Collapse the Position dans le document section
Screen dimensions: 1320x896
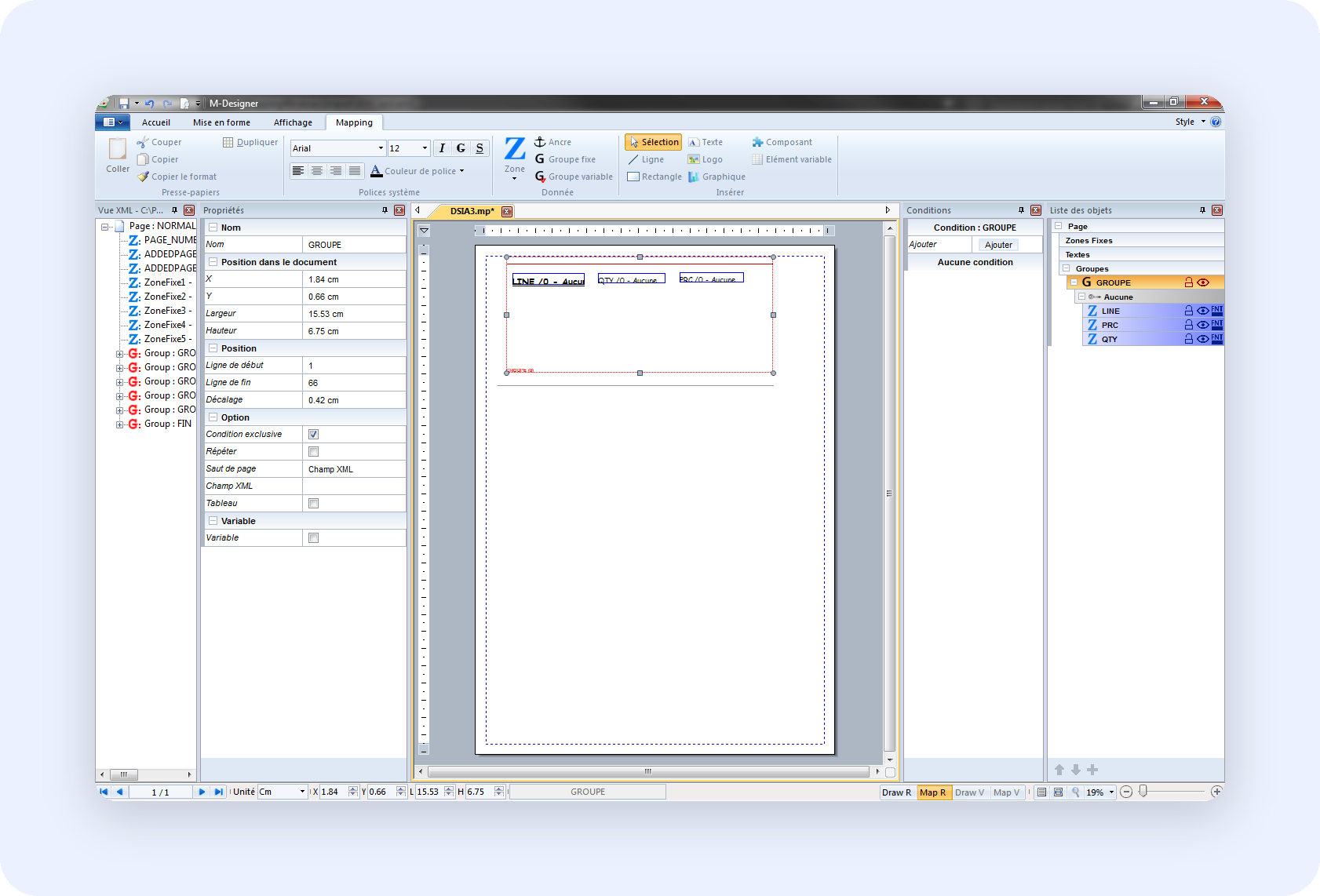(213, 262)
